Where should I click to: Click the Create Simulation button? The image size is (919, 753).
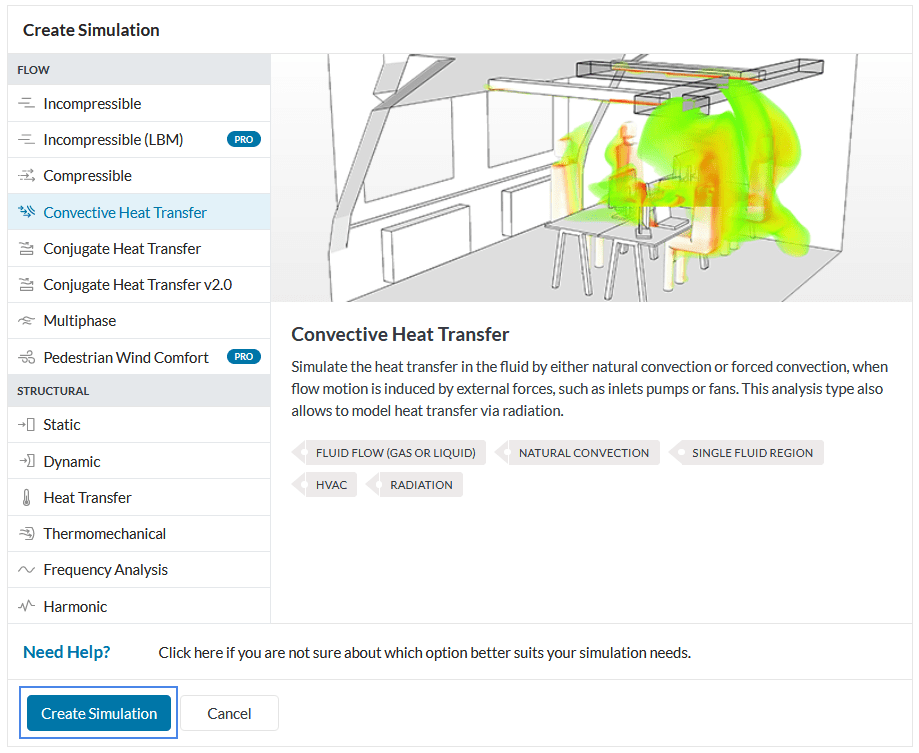[97, 713]
